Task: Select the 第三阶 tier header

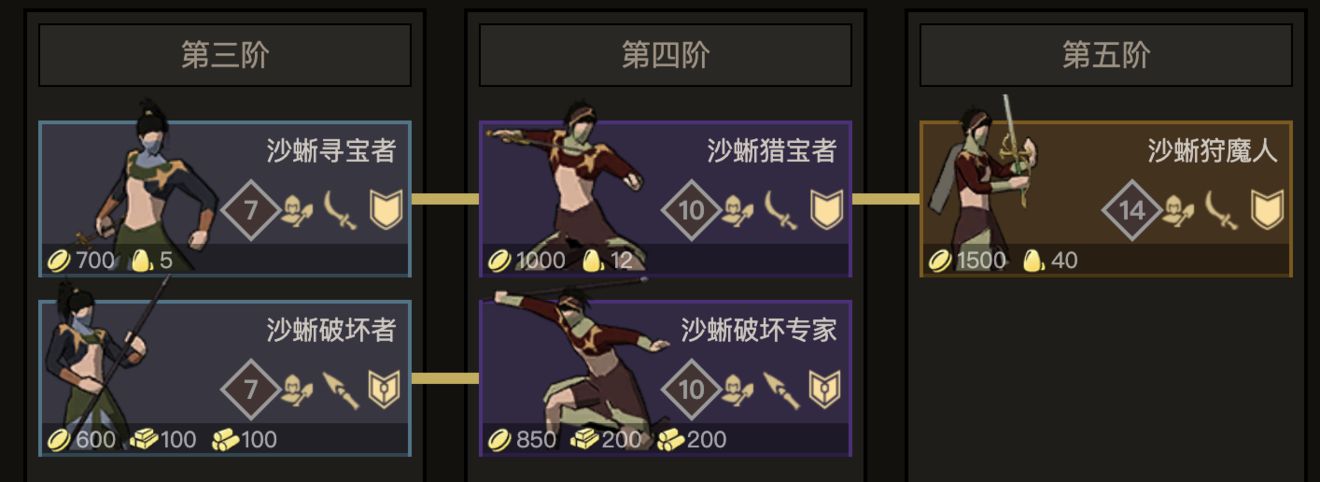Action: (225, 55)
